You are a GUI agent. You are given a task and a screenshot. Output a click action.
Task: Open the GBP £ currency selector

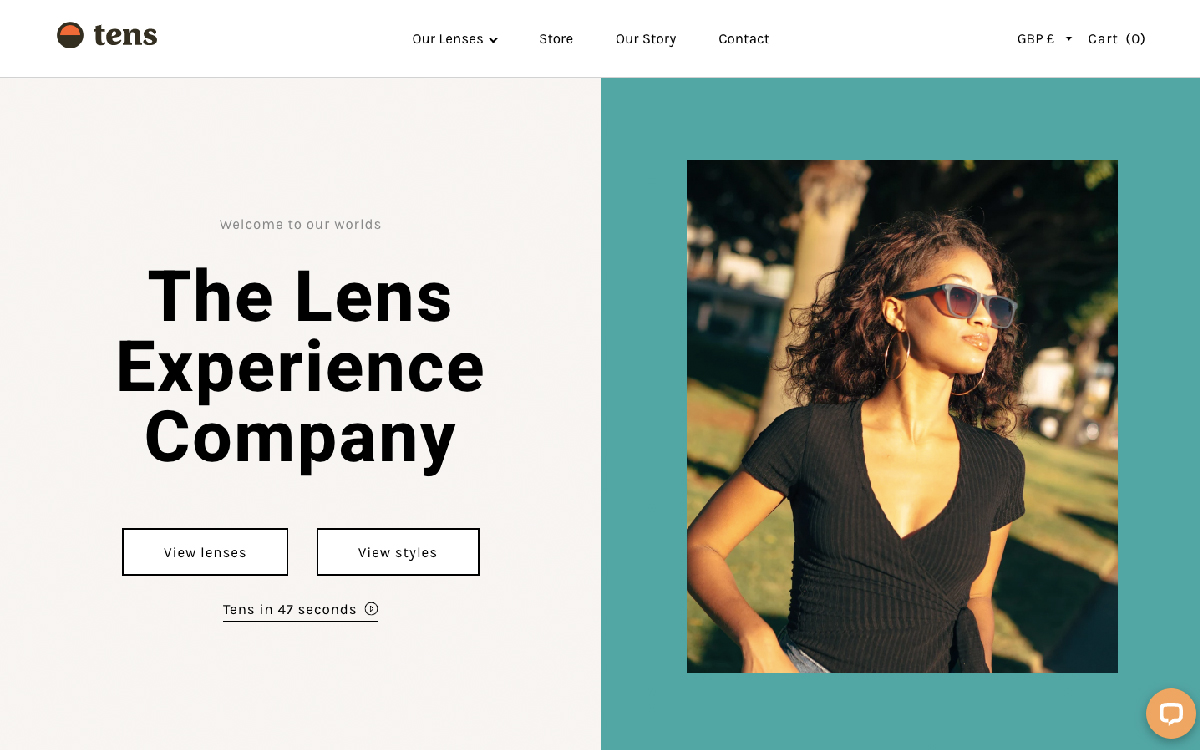tap(1044, 39)
